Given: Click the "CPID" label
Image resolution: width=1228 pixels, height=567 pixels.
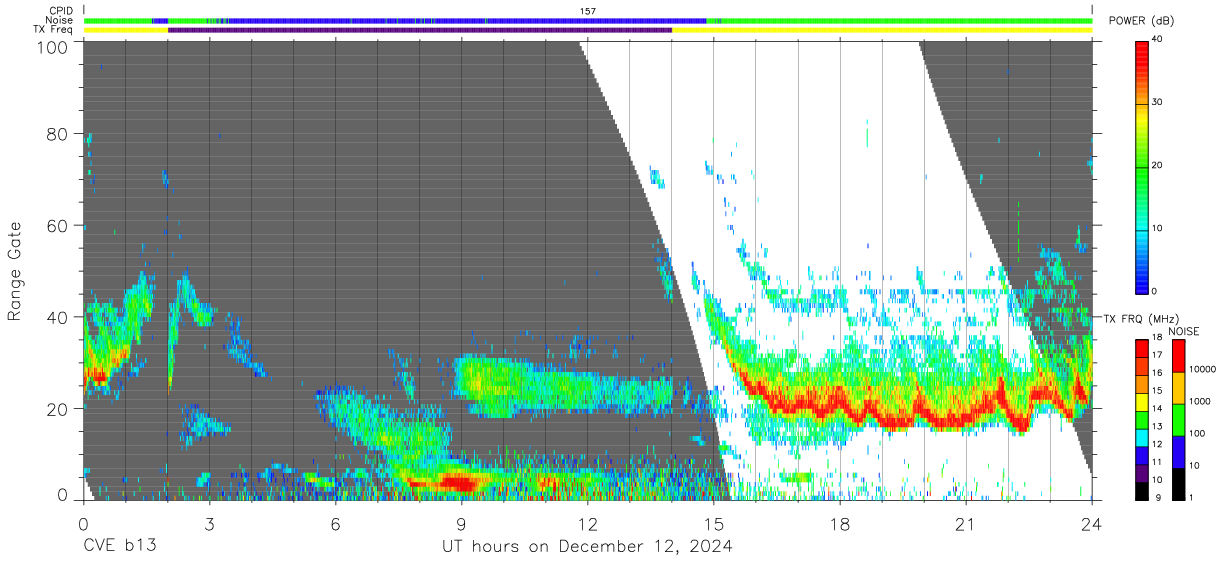Looking at the screenshot, I should [62, 11].
